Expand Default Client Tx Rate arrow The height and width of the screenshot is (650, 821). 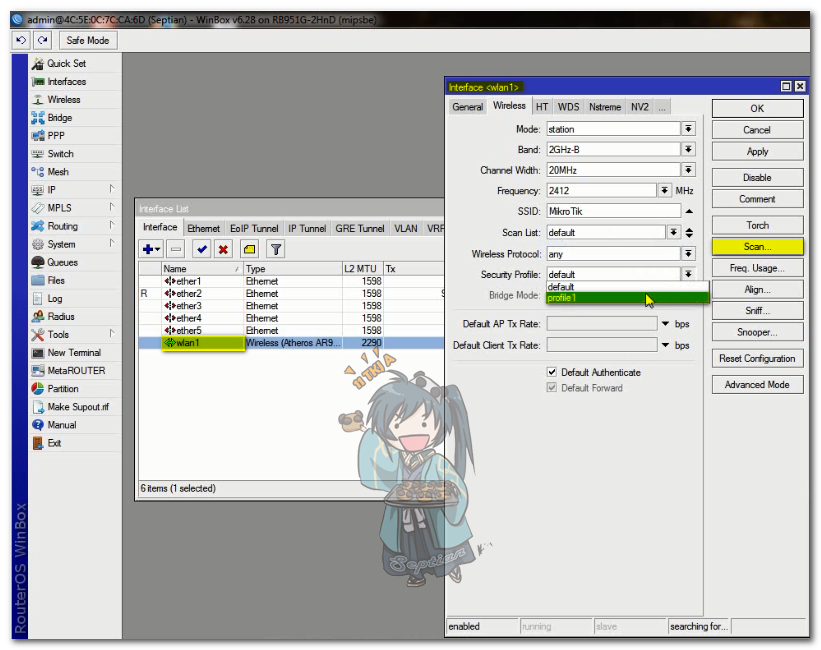(x=665, y=345)
